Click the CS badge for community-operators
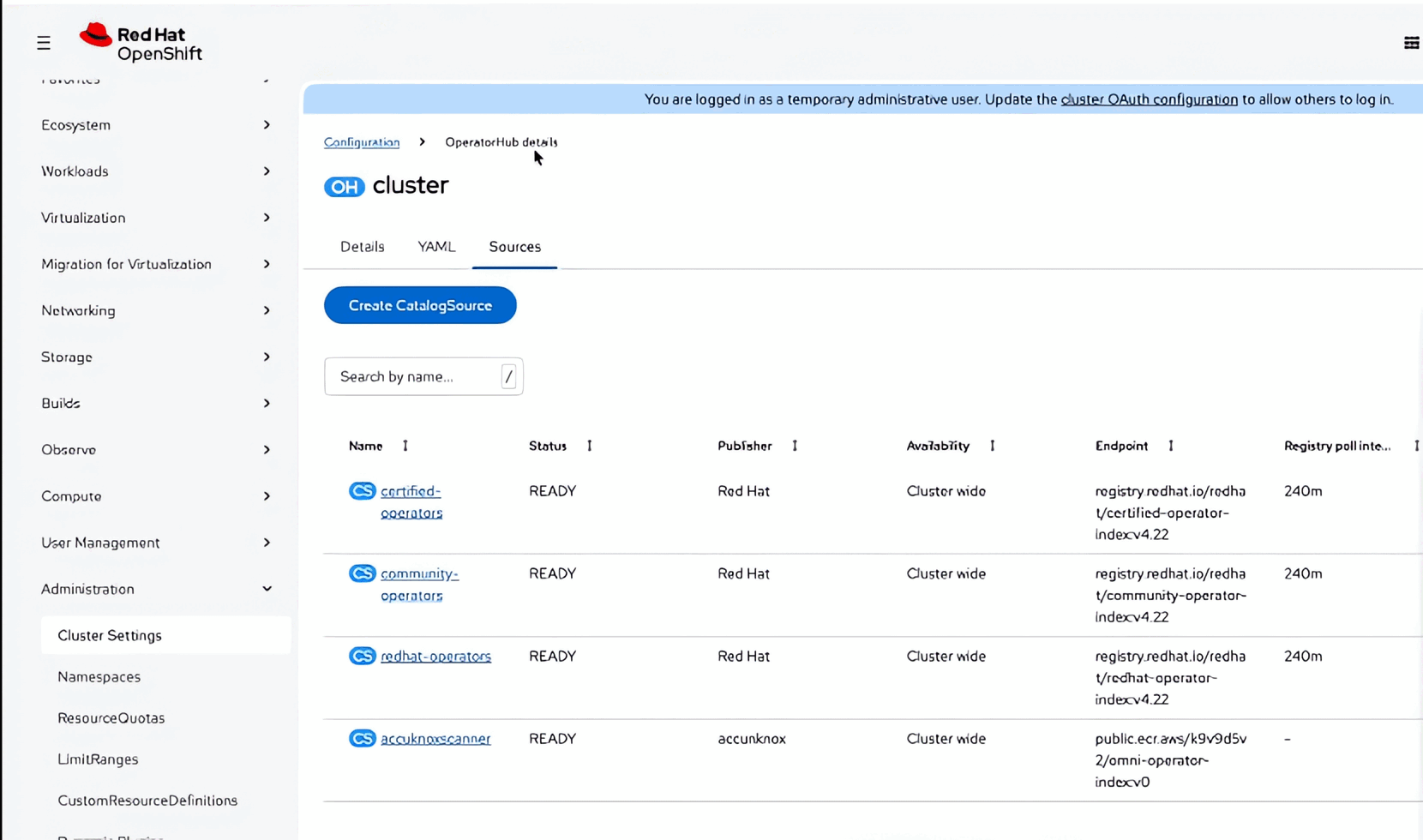The width and height of the screenshot is (1423, 840). click(x=363, y=573)
